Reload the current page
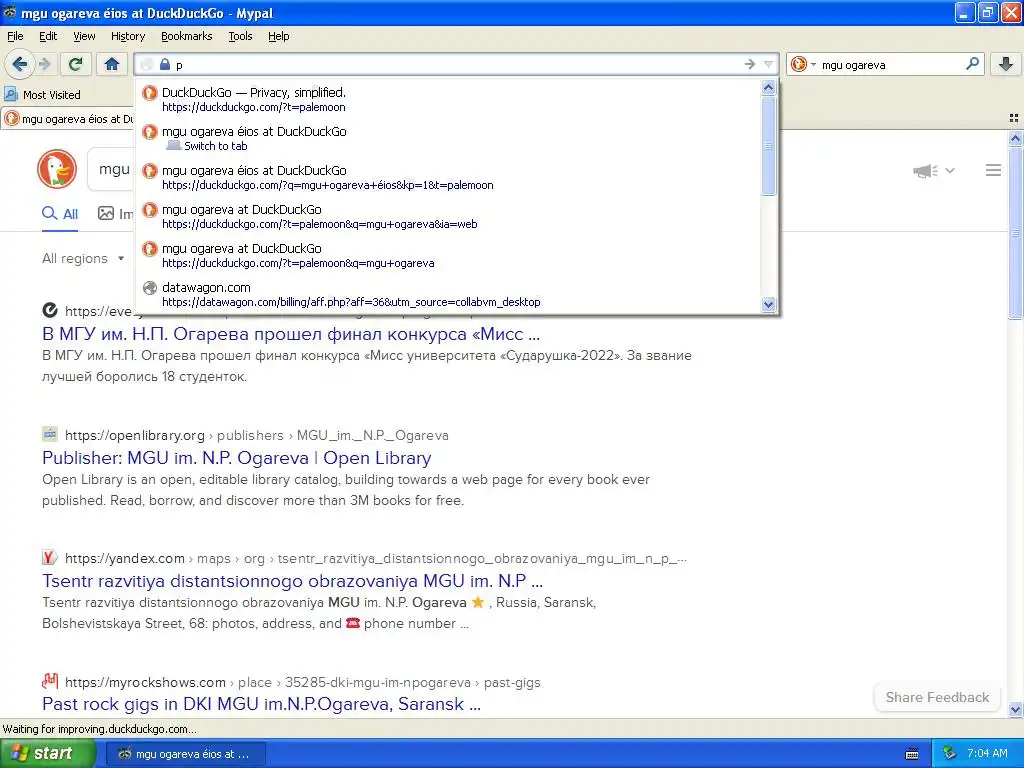 [x=76, y=64]
